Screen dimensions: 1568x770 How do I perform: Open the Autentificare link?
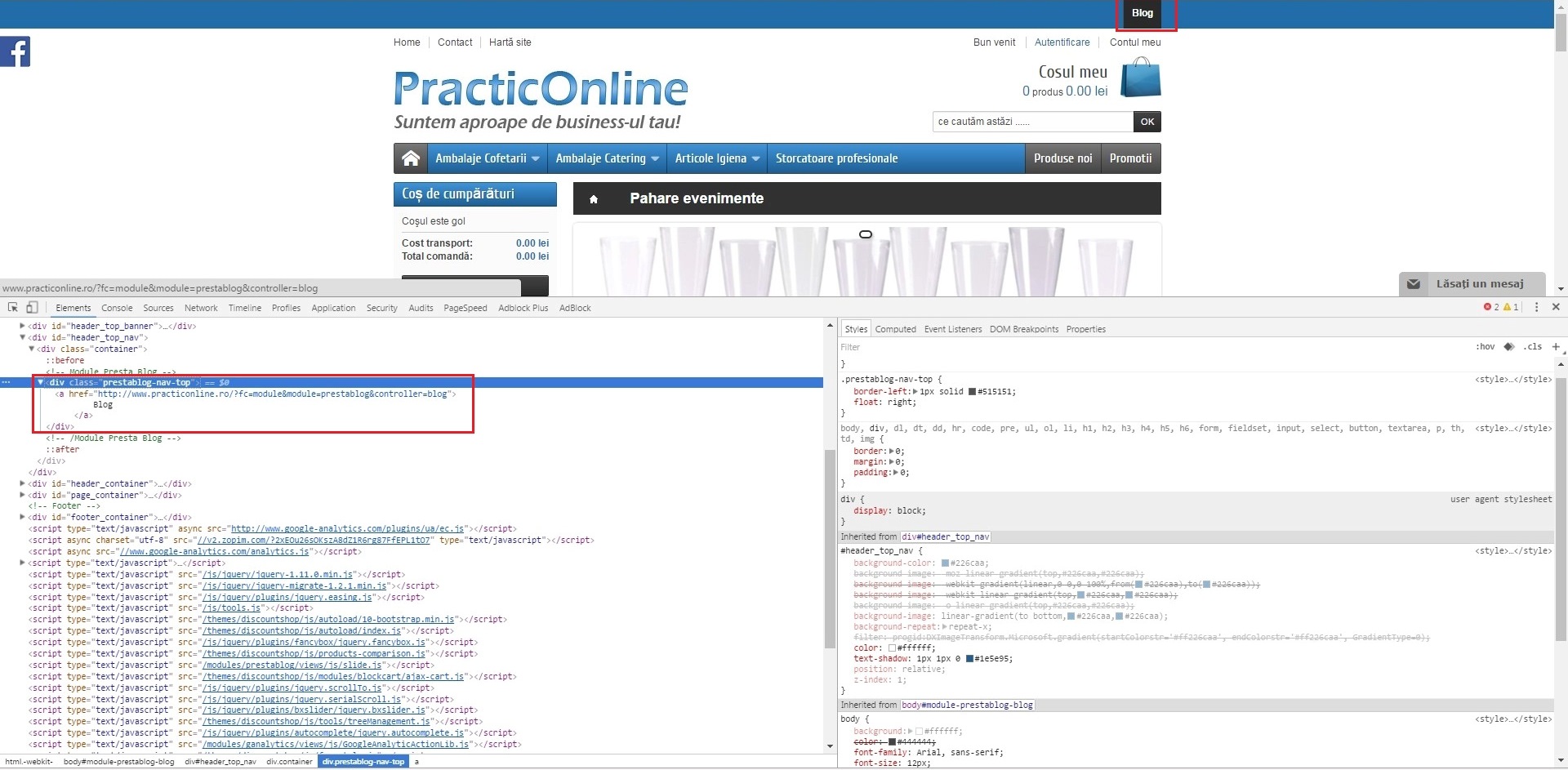[x=1062, y=42]
